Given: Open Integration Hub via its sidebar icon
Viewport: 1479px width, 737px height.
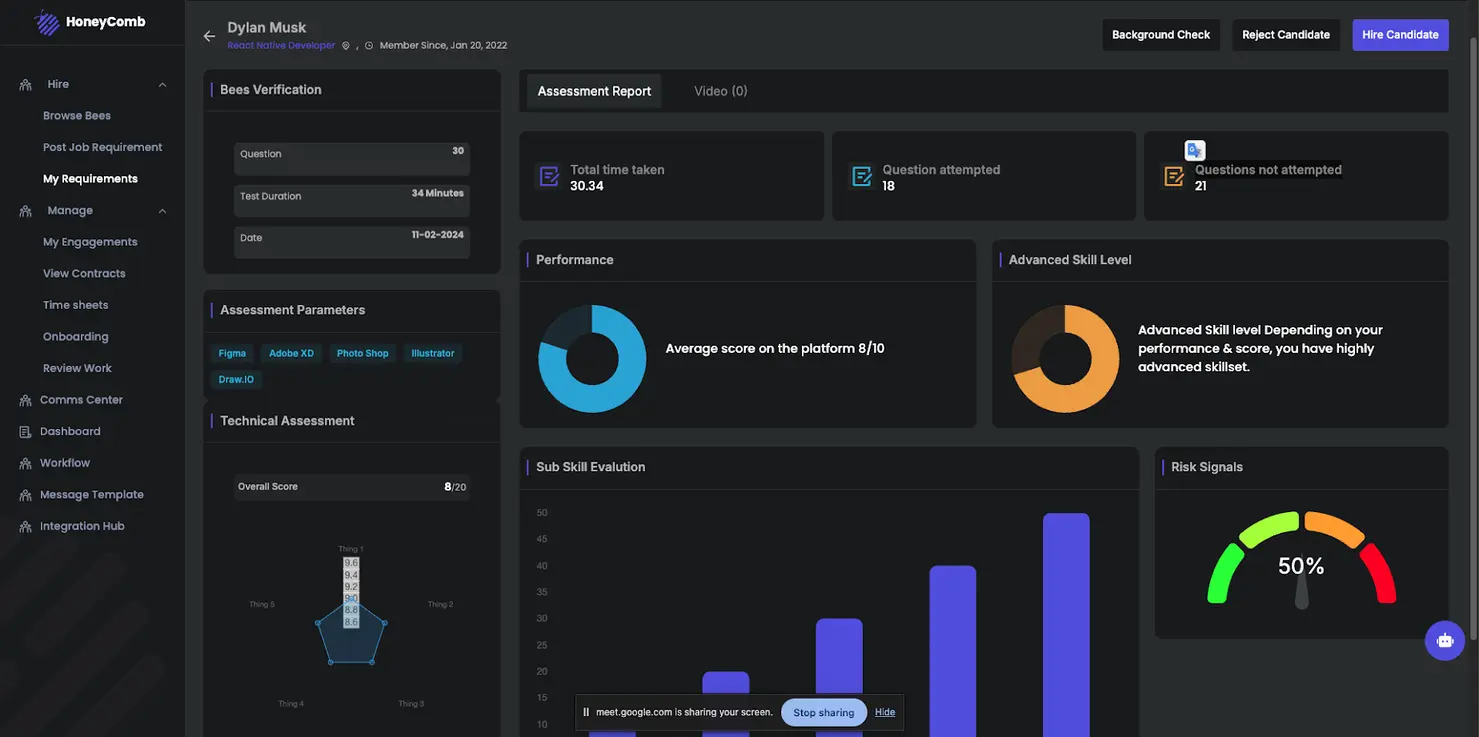Looking at the screenshot, I should (x=26, y=527).
